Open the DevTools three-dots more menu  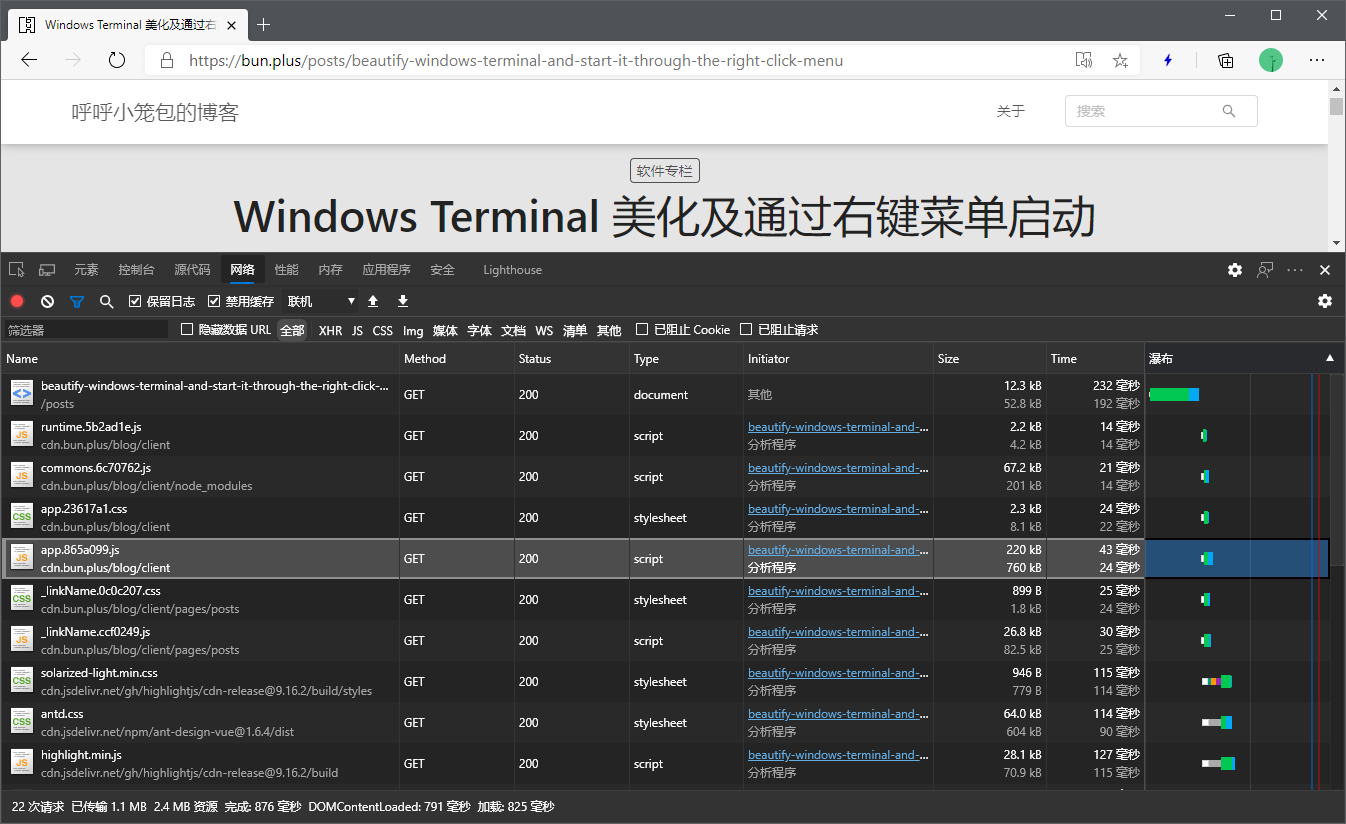tap(1295, 270)
